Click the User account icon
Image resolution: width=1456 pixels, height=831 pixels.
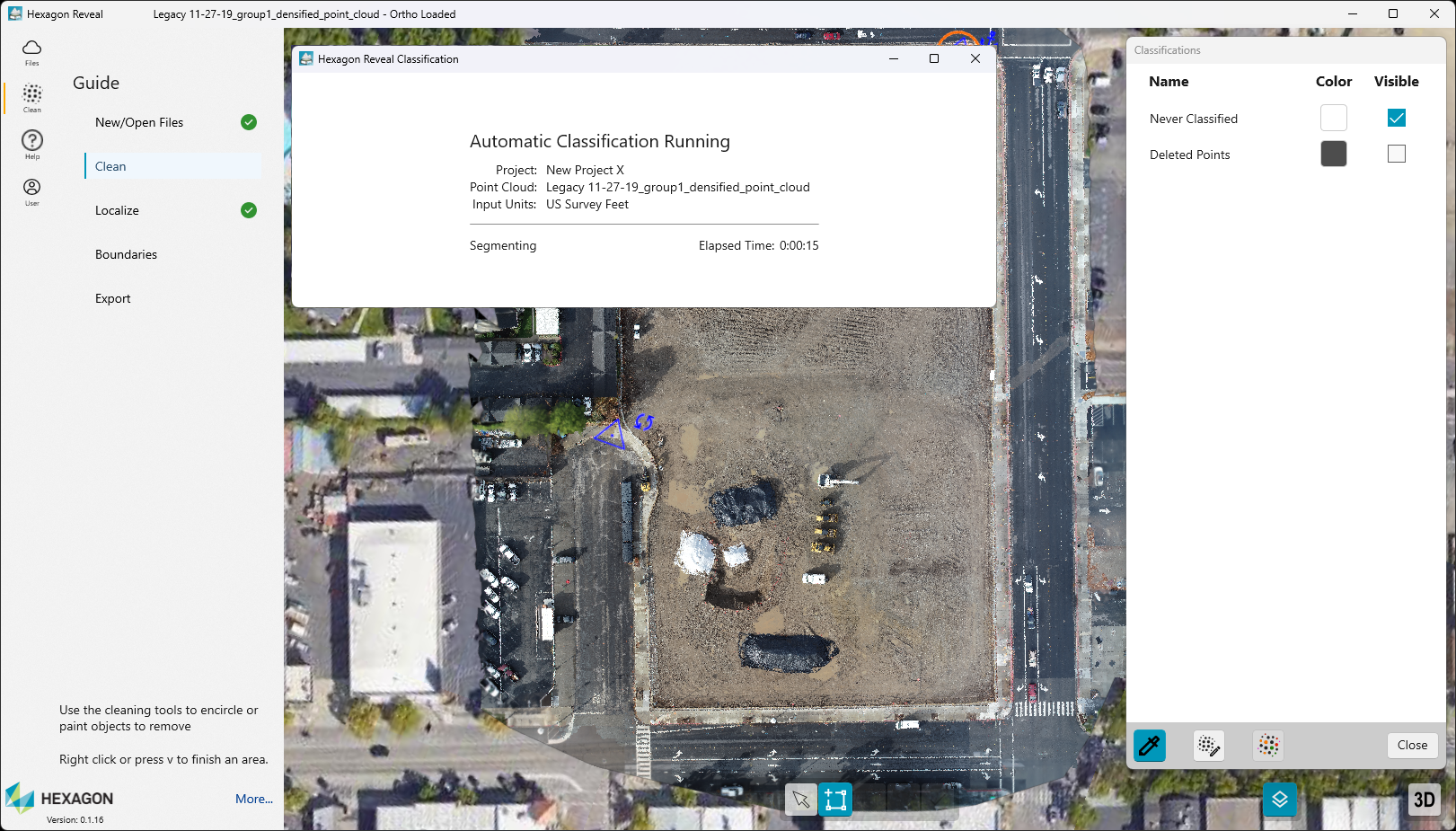(x=32, y=190)
